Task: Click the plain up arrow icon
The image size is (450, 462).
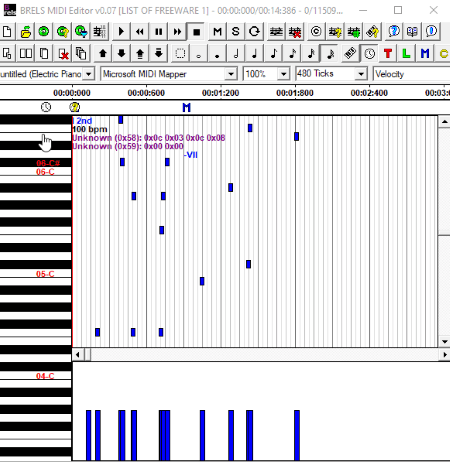Action: point(103,53)
